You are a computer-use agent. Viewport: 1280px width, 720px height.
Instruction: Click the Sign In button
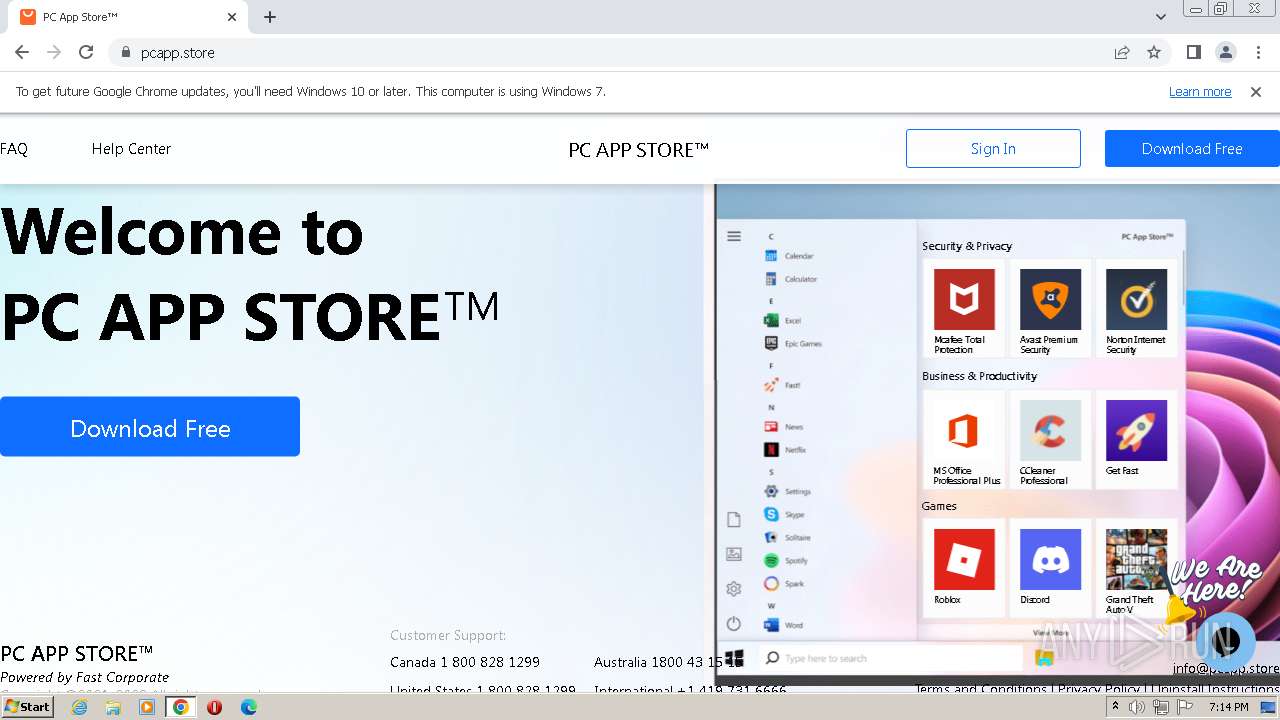(x=993, y=148)
